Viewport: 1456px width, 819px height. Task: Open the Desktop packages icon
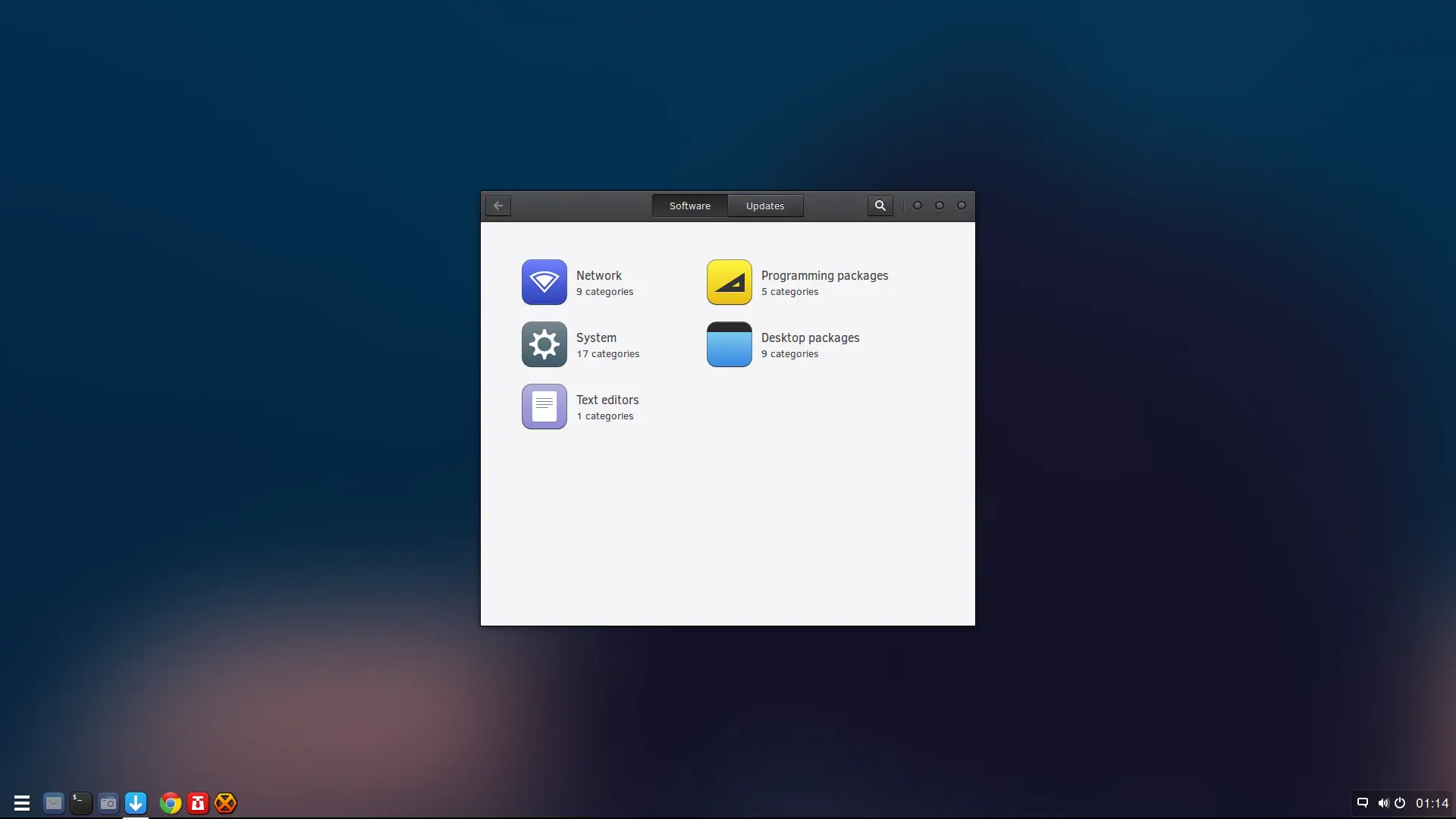tap(729, 344)
